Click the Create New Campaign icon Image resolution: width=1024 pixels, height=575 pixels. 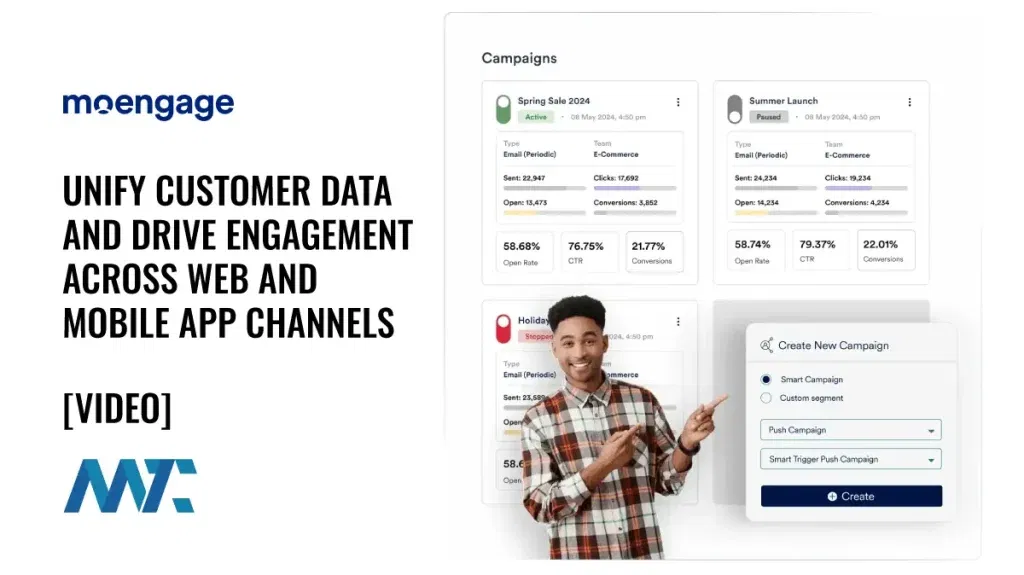tap(767, 345)
